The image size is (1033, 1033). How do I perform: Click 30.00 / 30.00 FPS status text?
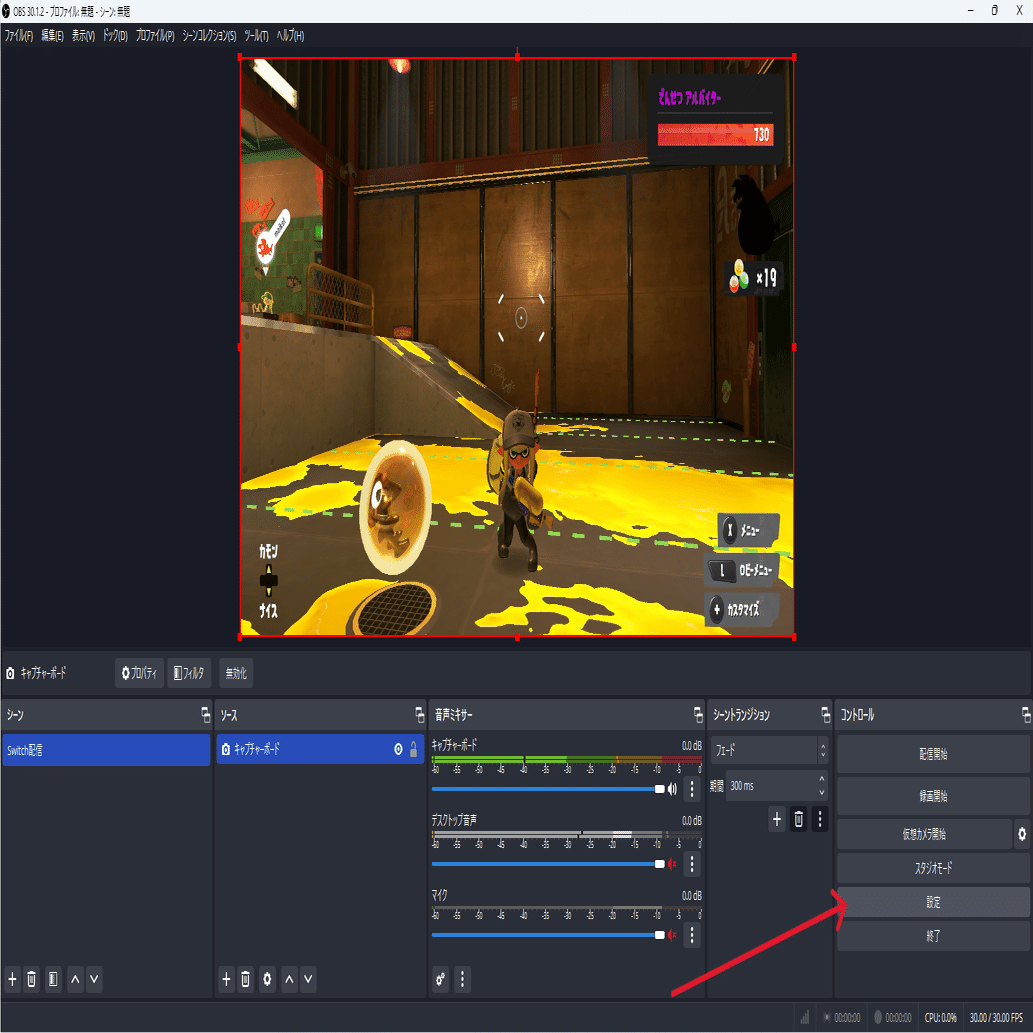click(x=996, y=1018)
